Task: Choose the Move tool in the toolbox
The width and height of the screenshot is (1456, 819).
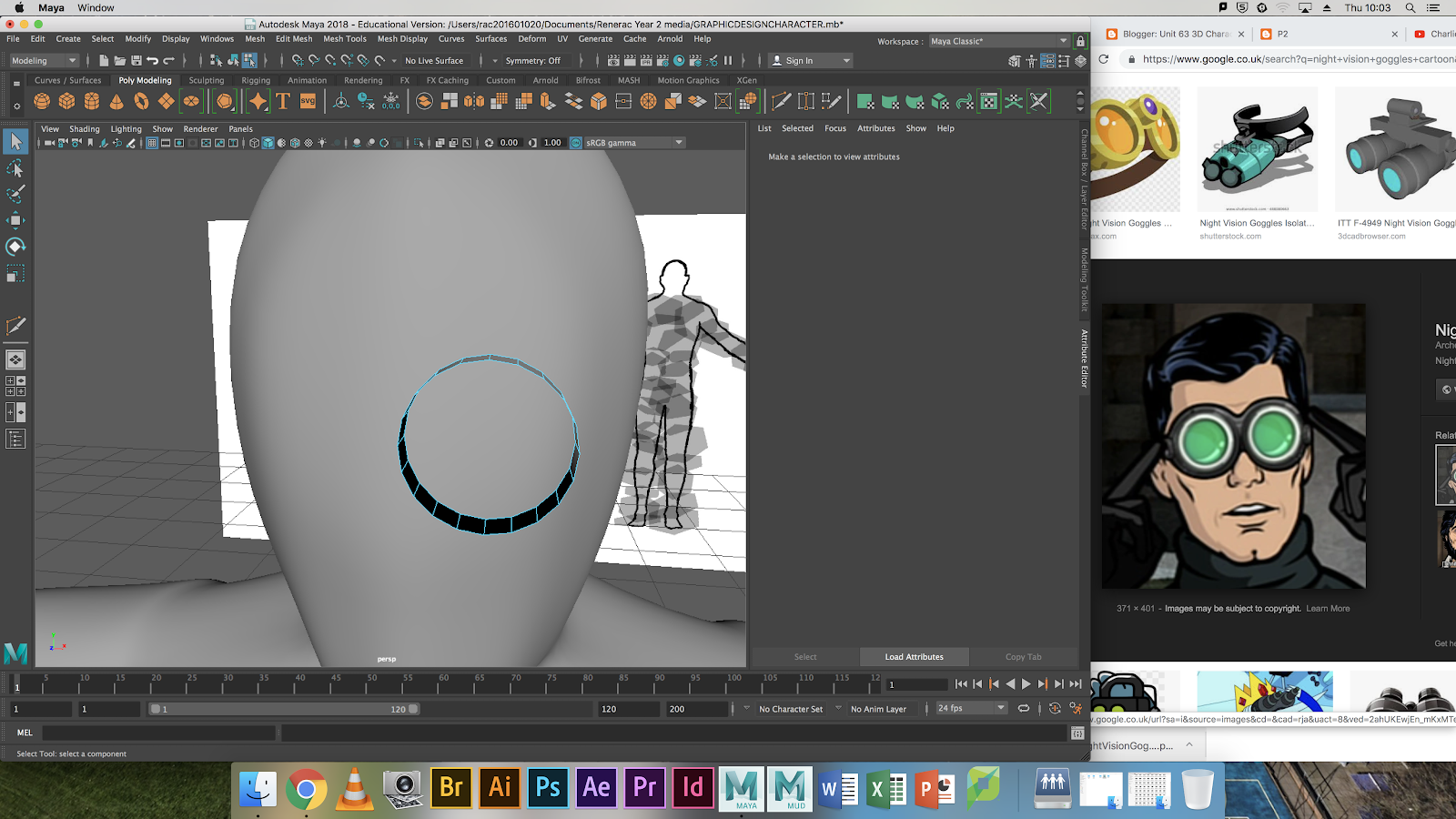Action: point(15,220)
